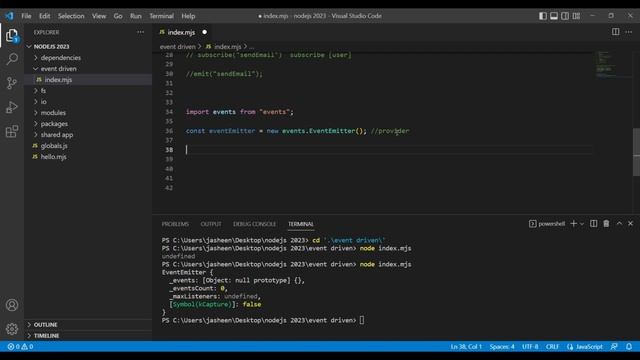Open the Help menu
The width and height of the screenshot is (640, 360).
pyautogui.click(x=188, y=16)
